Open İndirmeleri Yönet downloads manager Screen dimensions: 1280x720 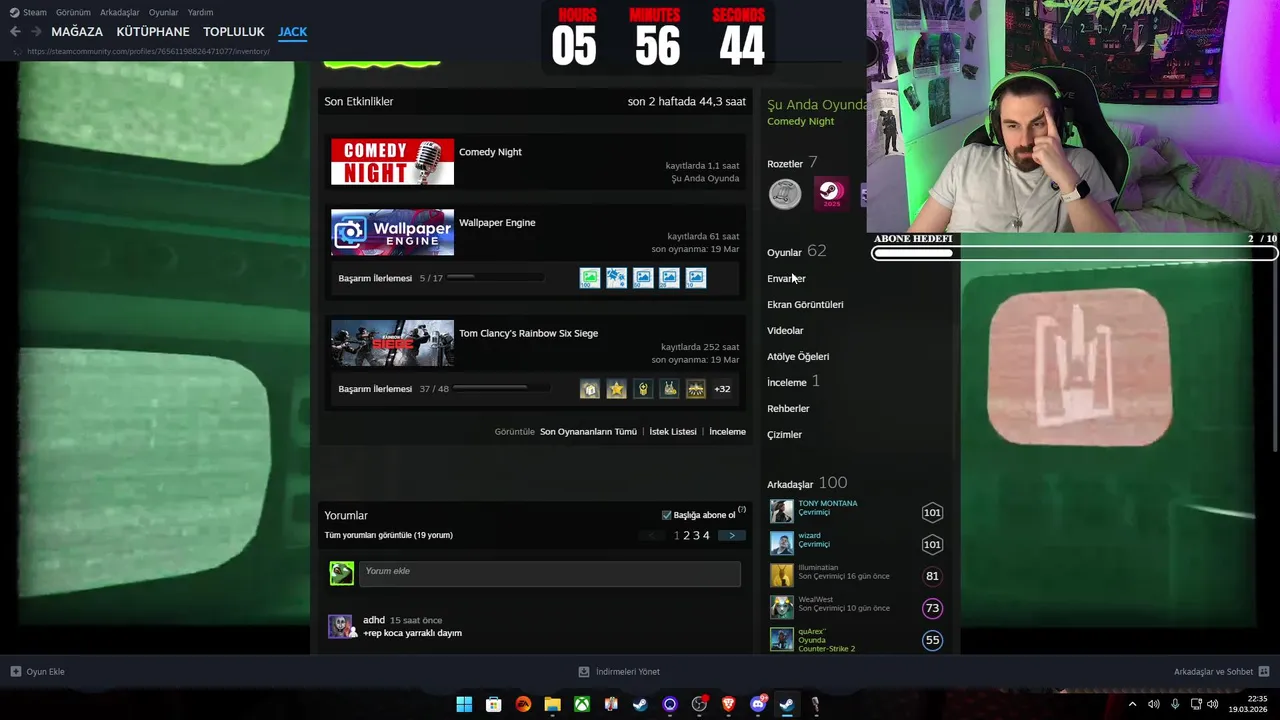[x=619, y=672]
